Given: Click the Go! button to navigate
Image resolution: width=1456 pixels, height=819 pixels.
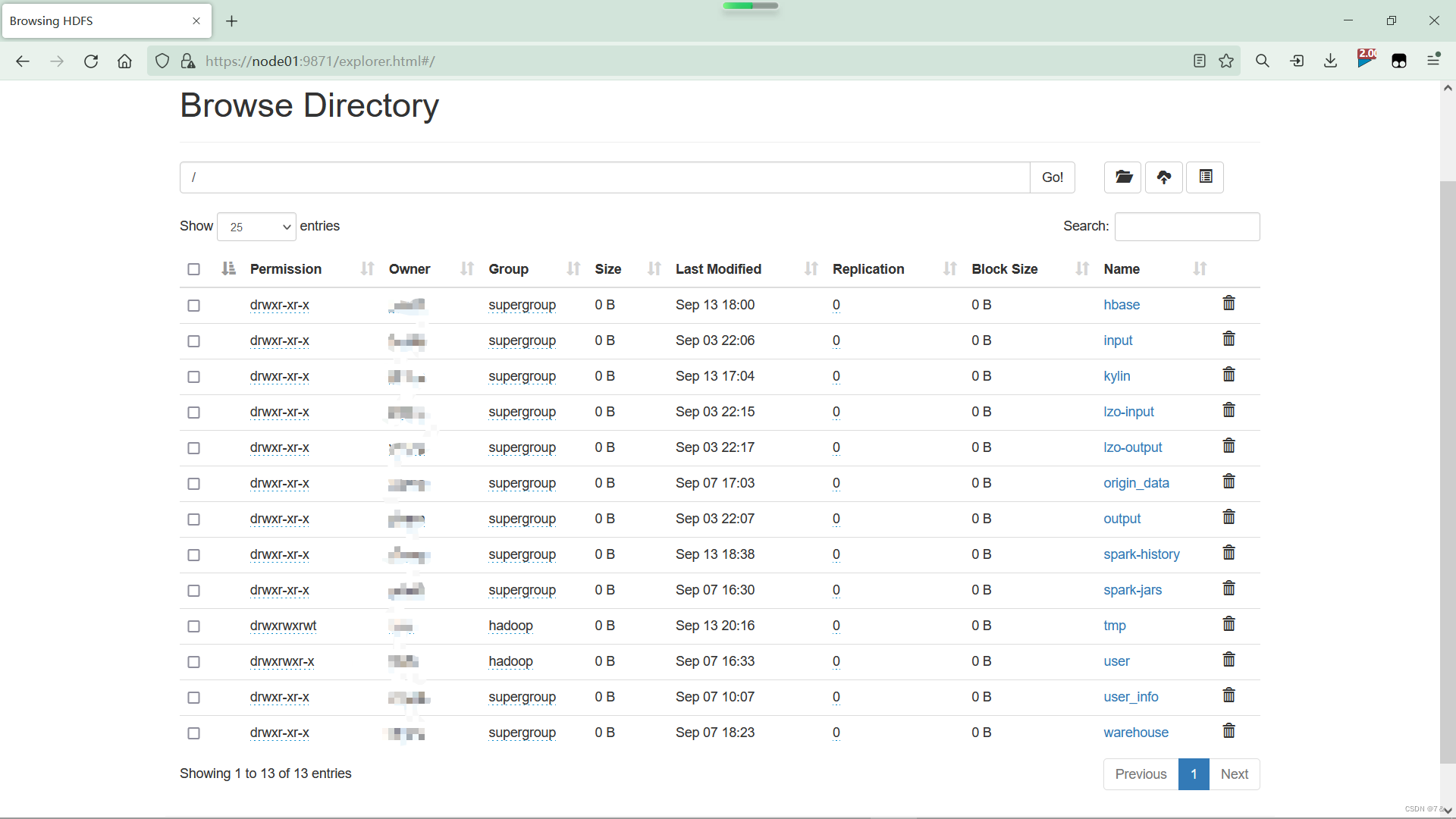Looking at the screenshot, I should (1052, 176).
